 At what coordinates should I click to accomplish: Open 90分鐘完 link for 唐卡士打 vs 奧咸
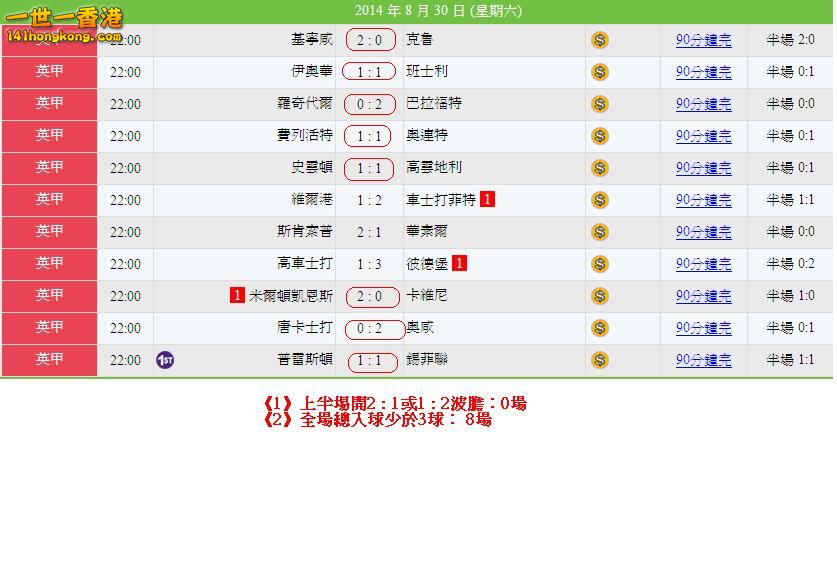703,328
